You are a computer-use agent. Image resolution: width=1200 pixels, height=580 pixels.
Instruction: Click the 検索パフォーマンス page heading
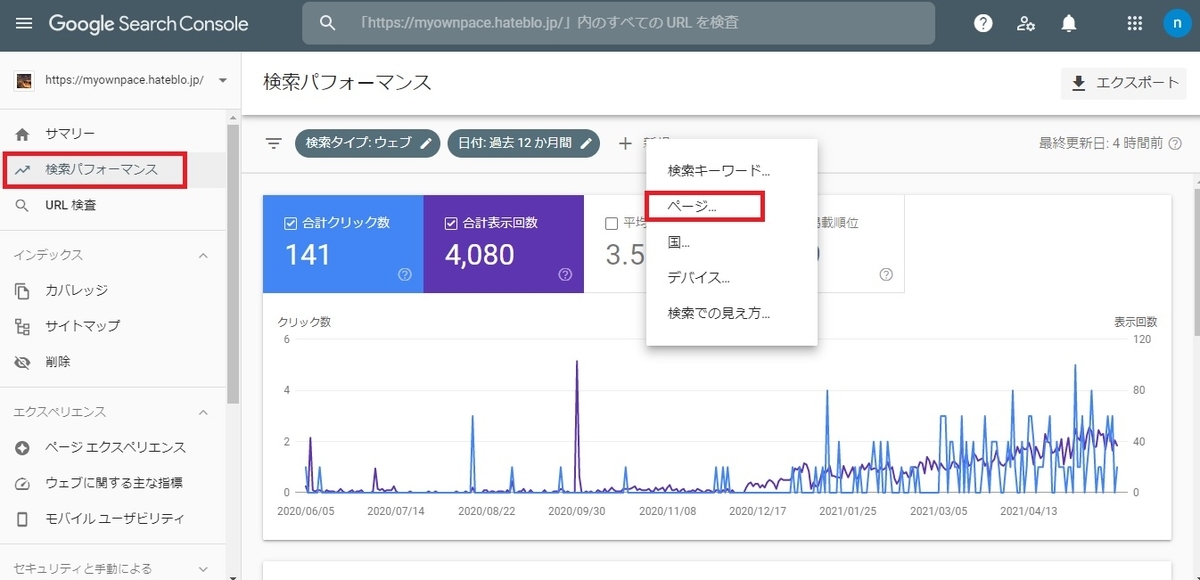point(347,82)
